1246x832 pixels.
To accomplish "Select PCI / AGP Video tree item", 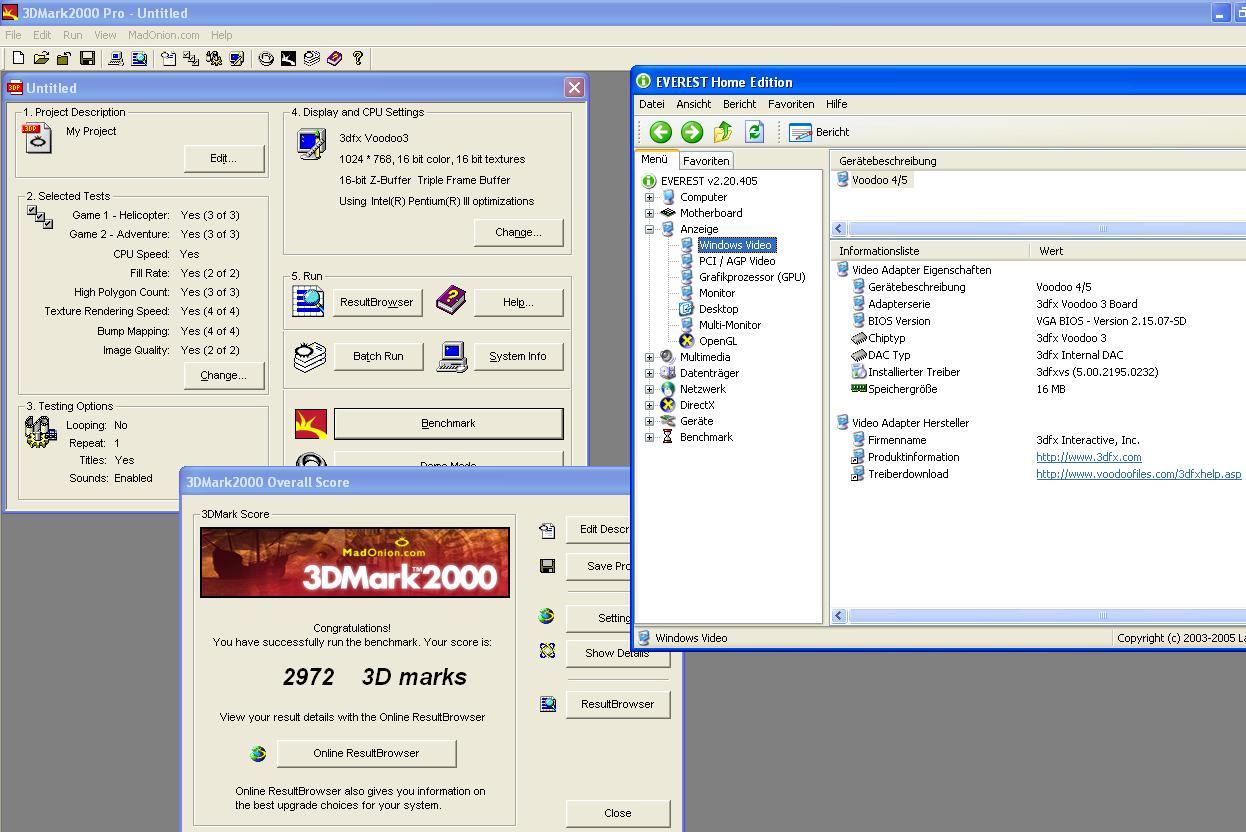I will point(737,261).
